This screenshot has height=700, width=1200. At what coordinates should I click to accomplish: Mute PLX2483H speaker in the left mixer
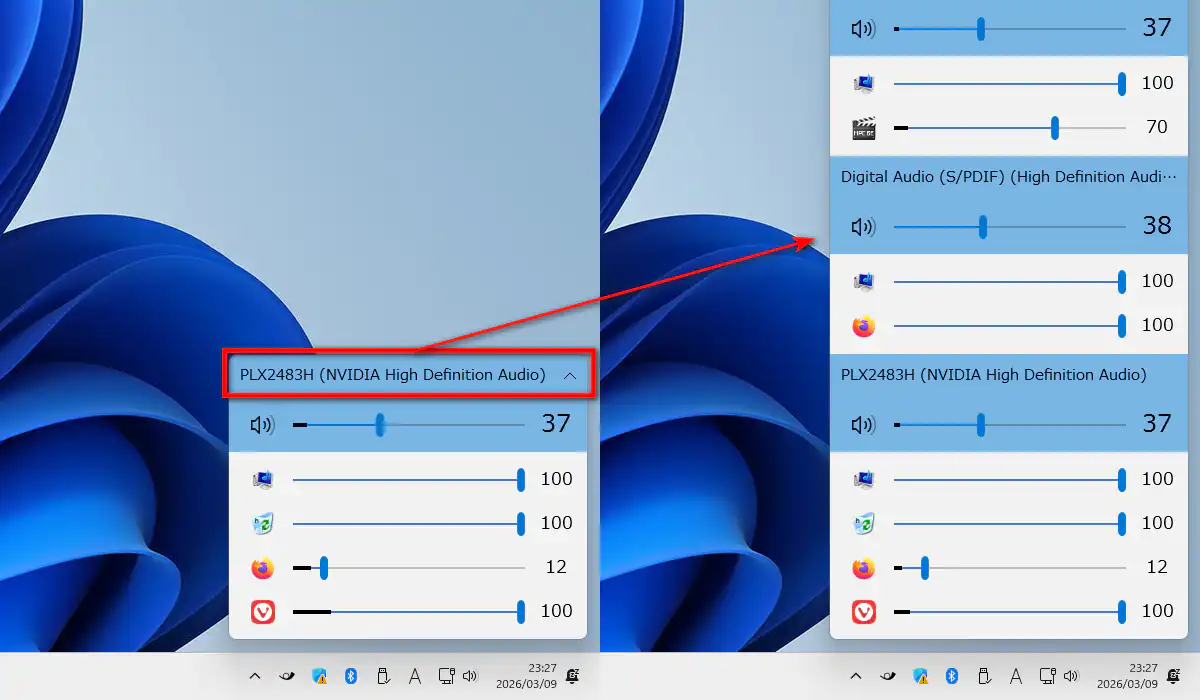coord(262,425)
